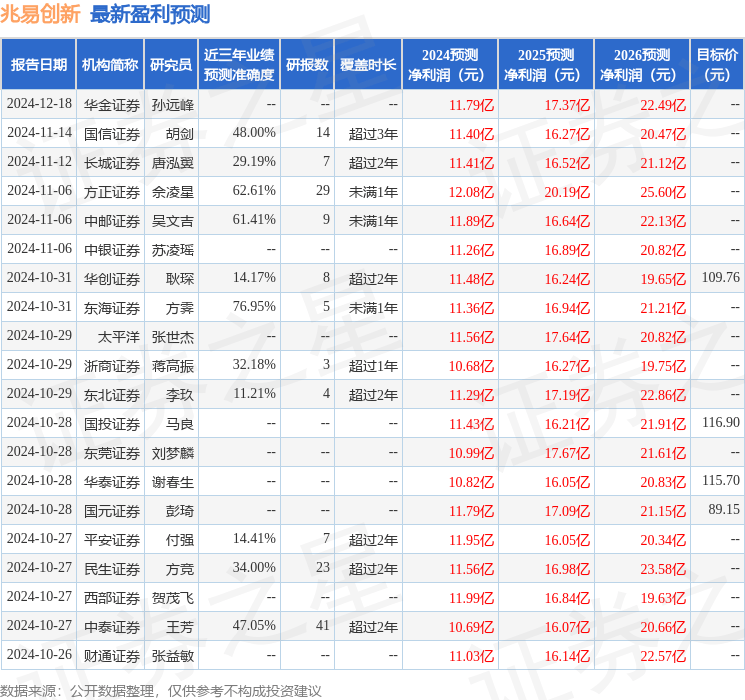Screen dimensions: 745x700
Task: Click the 10.99亿 profit forecast
Action: click(x=471, y=453)
